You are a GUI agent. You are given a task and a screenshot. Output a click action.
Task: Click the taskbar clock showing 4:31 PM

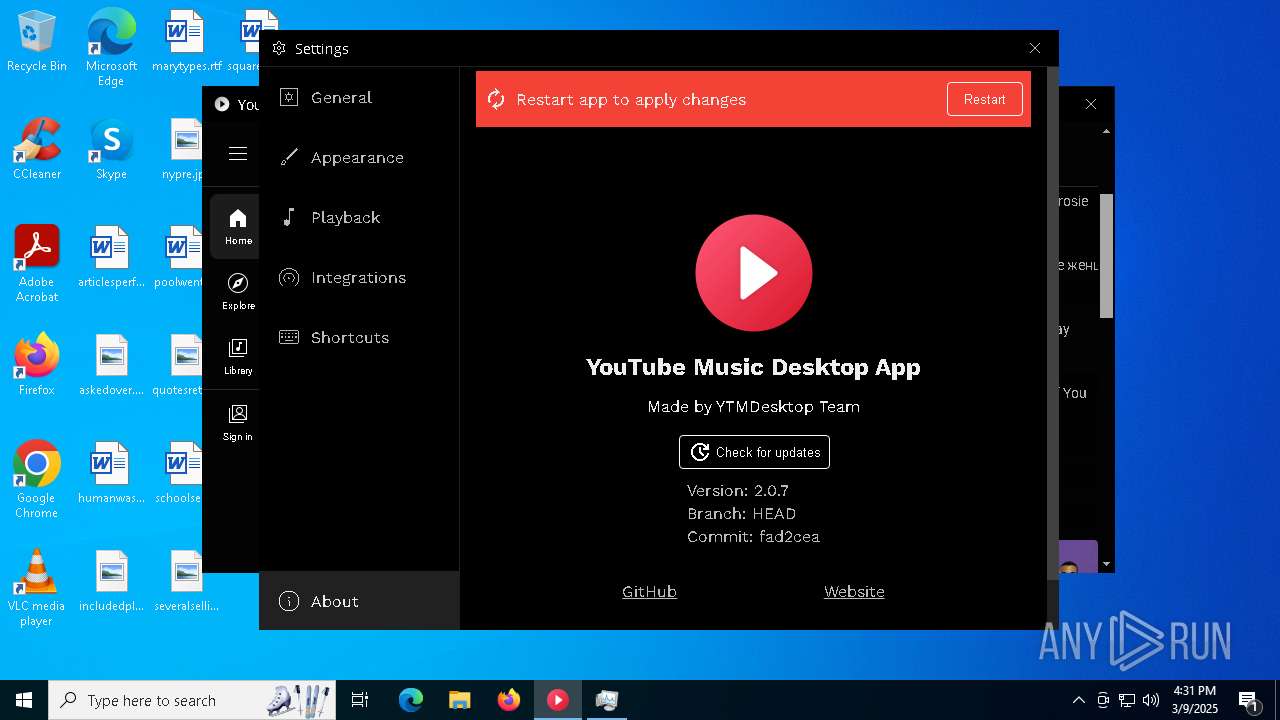tap(1194, 700)
